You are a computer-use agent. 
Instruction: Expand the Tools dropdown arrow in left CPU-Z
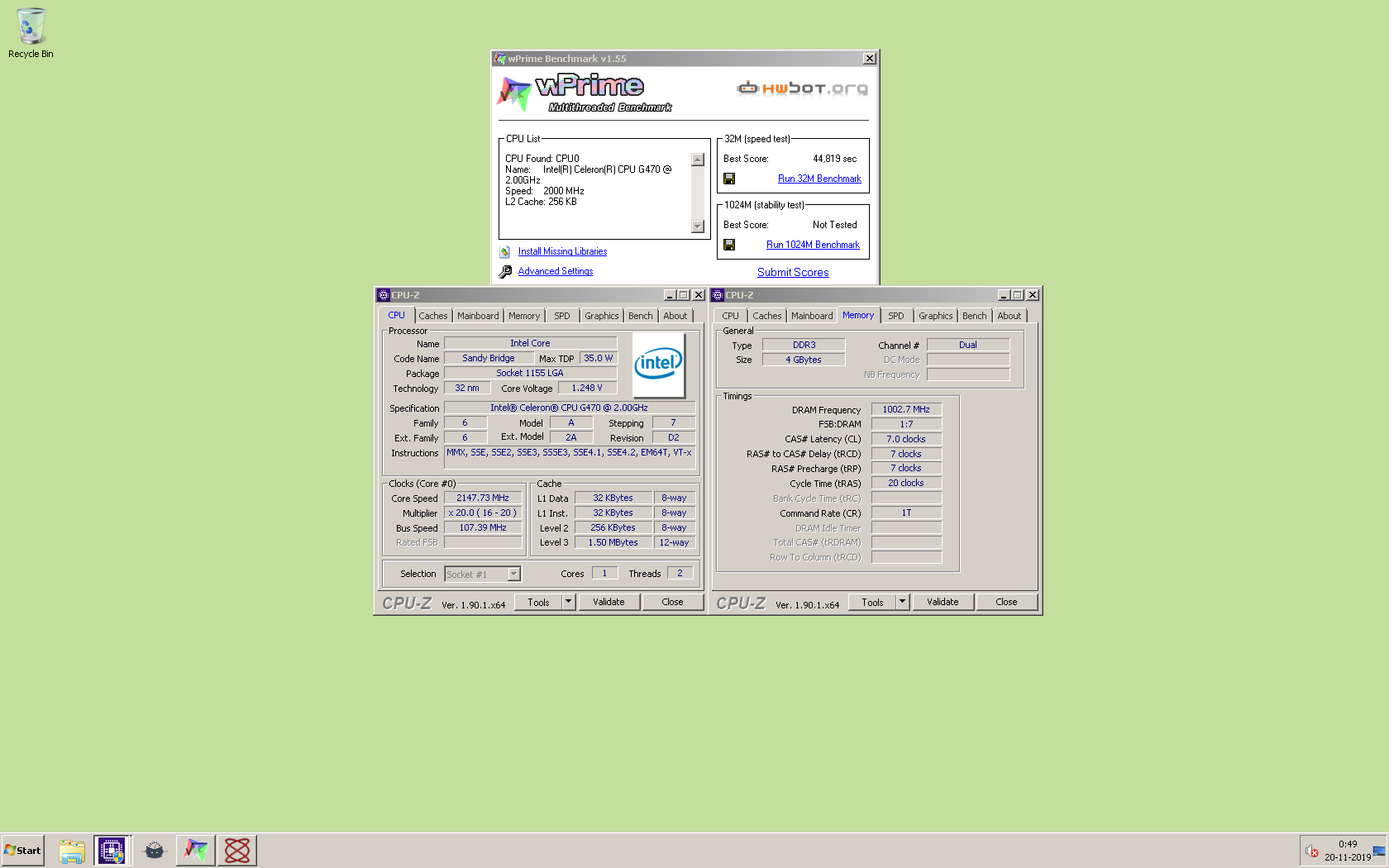568,602
